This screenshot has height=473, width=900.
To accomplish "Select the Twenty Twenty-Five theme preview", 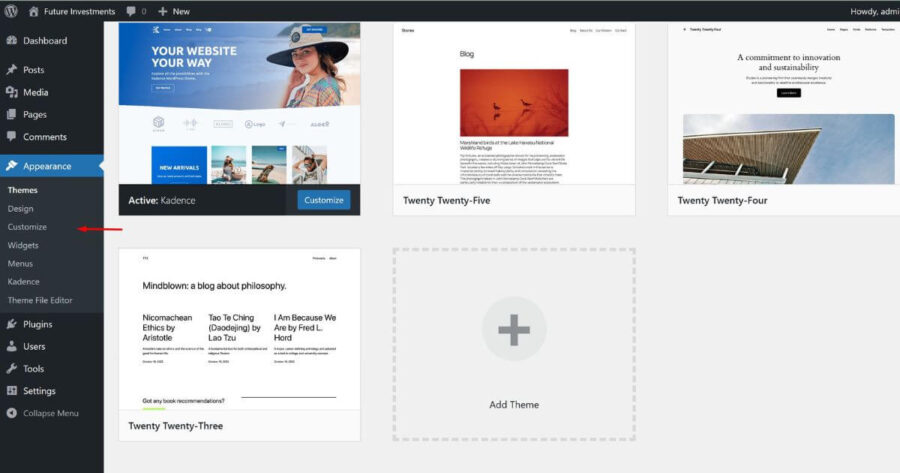I will tap(514, 103).
